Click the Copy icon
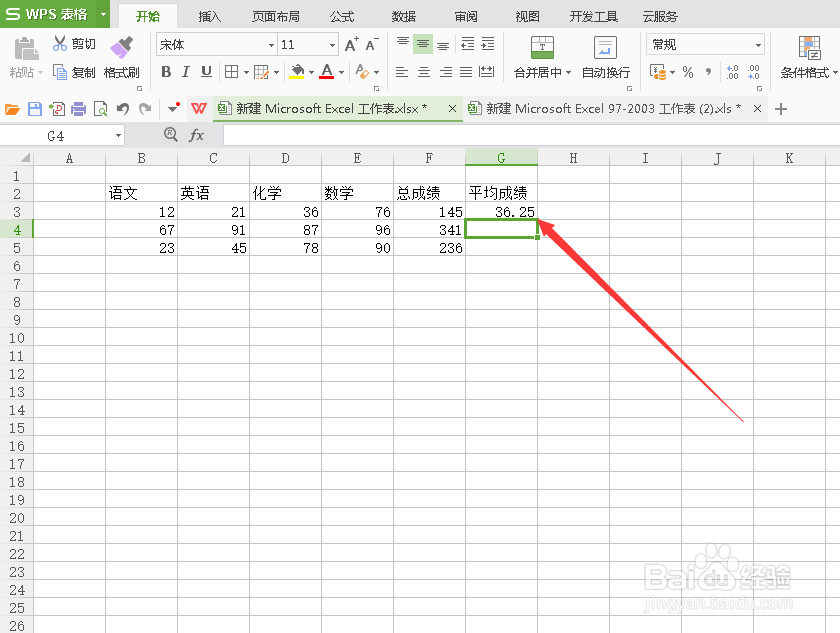 pyautogui.click(x=59, y=72)
